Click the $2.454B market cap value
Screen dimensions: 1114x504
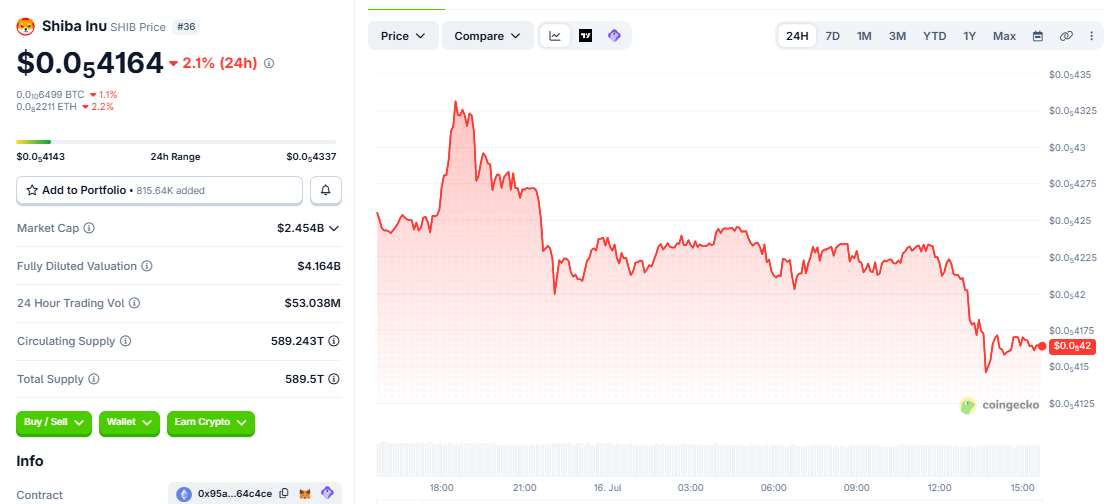coord(300,228)
